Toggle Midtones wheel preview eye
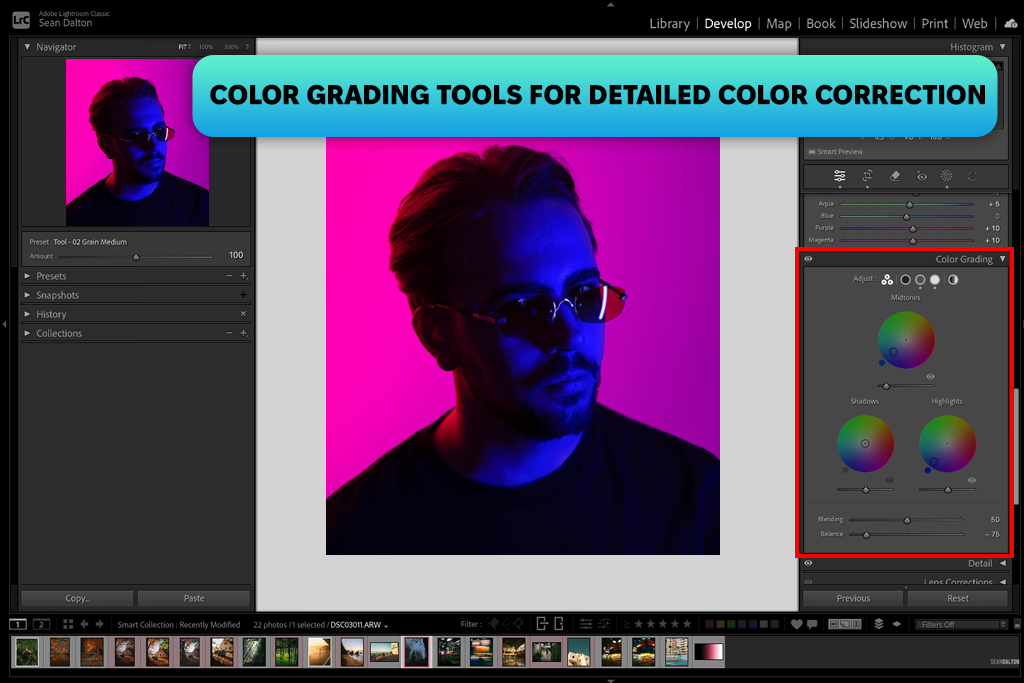1024x683 pixels. click(x=931, y=376)
